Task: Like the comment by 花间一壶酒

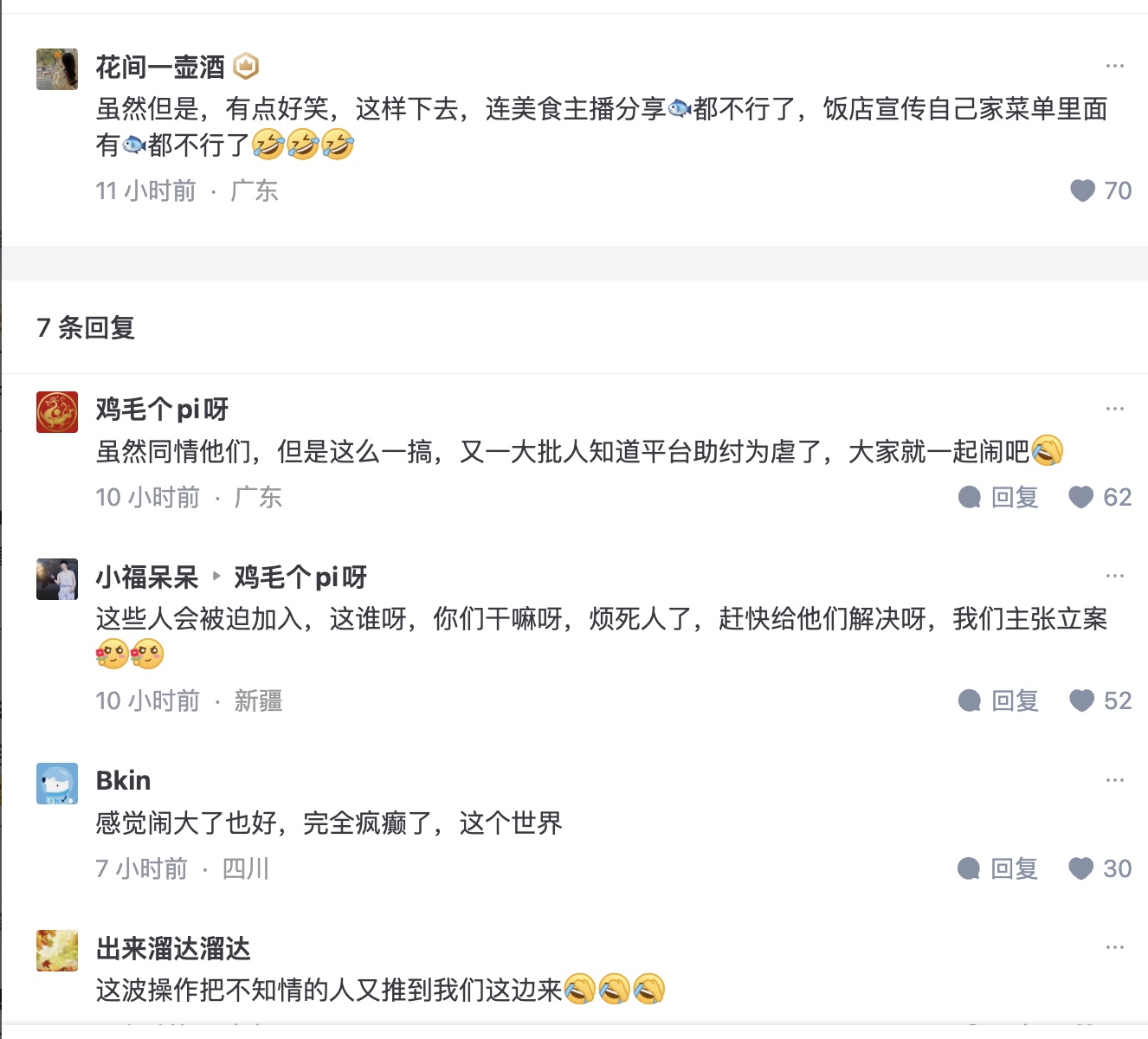Action: pyautogui.click(x=1082, y=190)
